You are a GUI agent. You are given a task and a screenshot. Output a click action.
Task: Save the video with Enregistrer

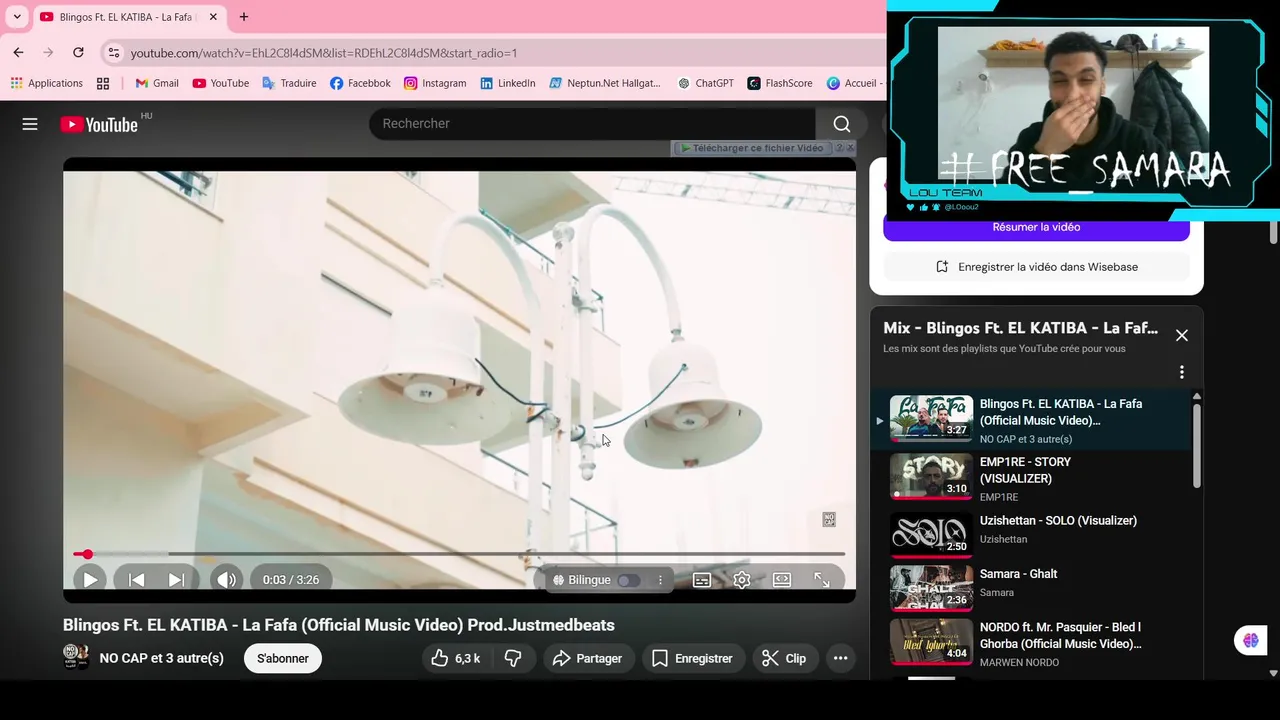click(x=692, y=658)
